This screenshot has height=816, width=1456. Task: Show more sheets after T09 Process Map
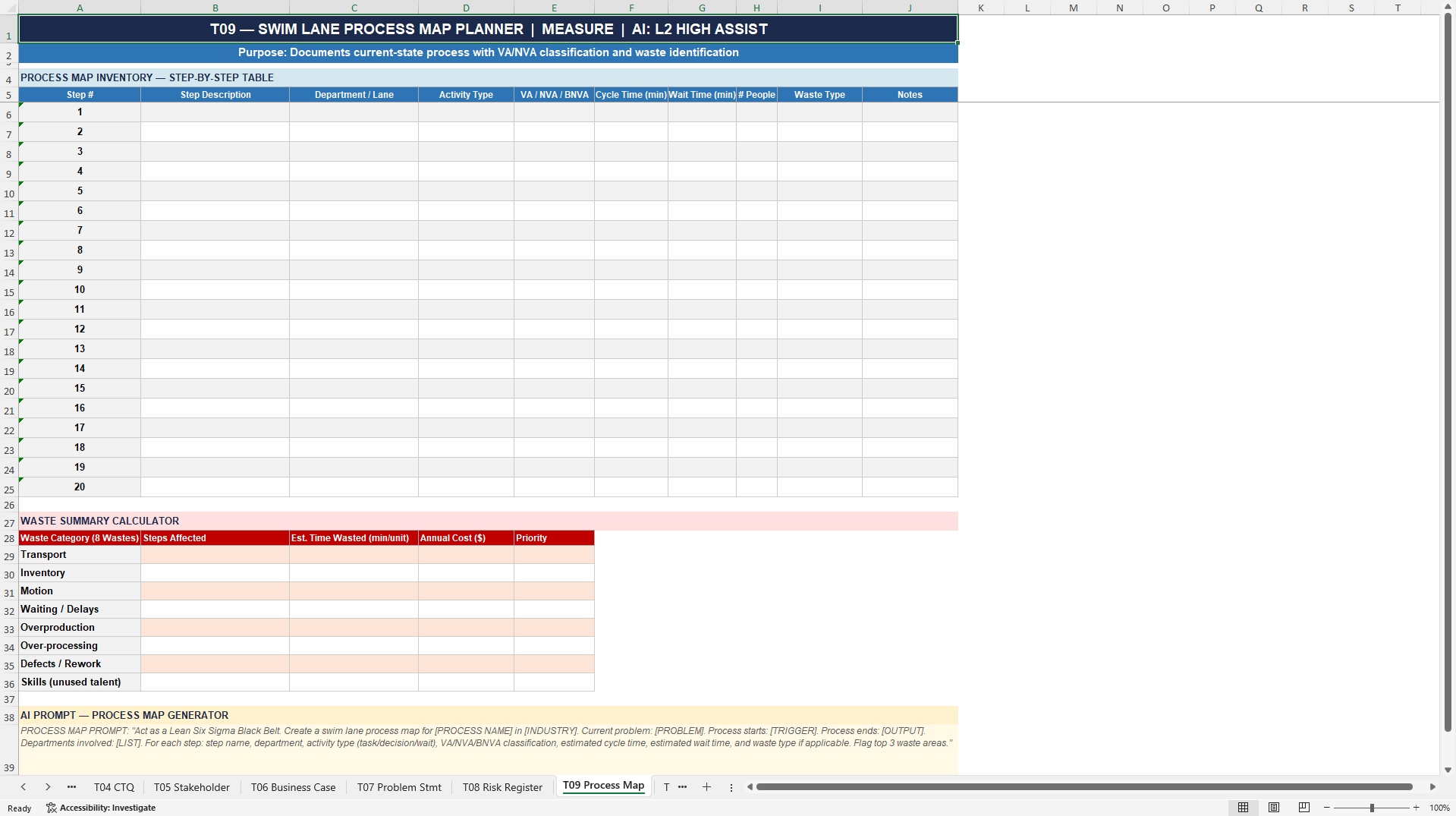[682, 787]
